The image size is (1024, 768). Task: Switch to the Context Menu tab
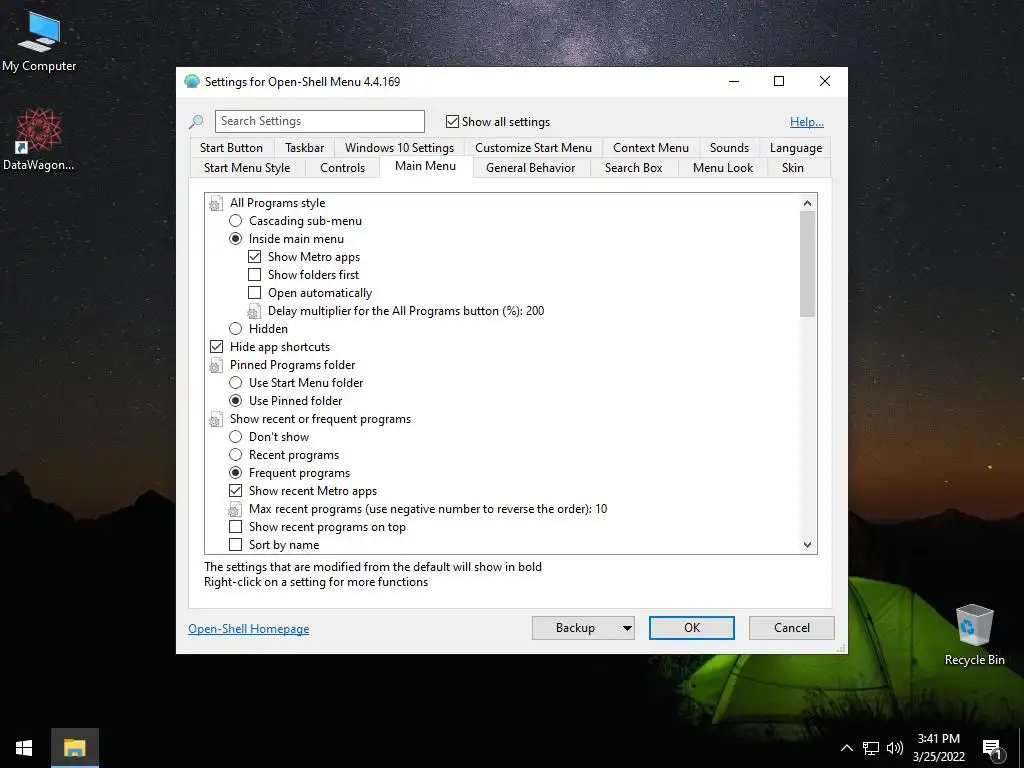651,148
